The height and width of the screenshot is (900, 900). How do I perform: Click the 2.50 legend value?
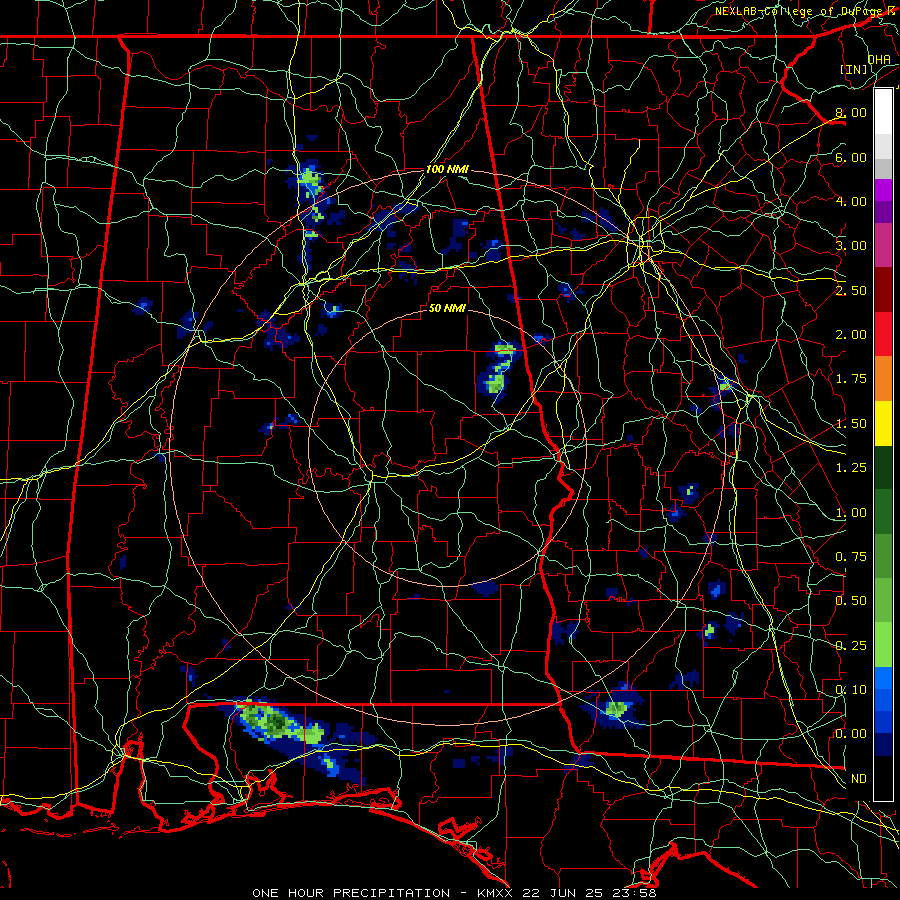851,290
